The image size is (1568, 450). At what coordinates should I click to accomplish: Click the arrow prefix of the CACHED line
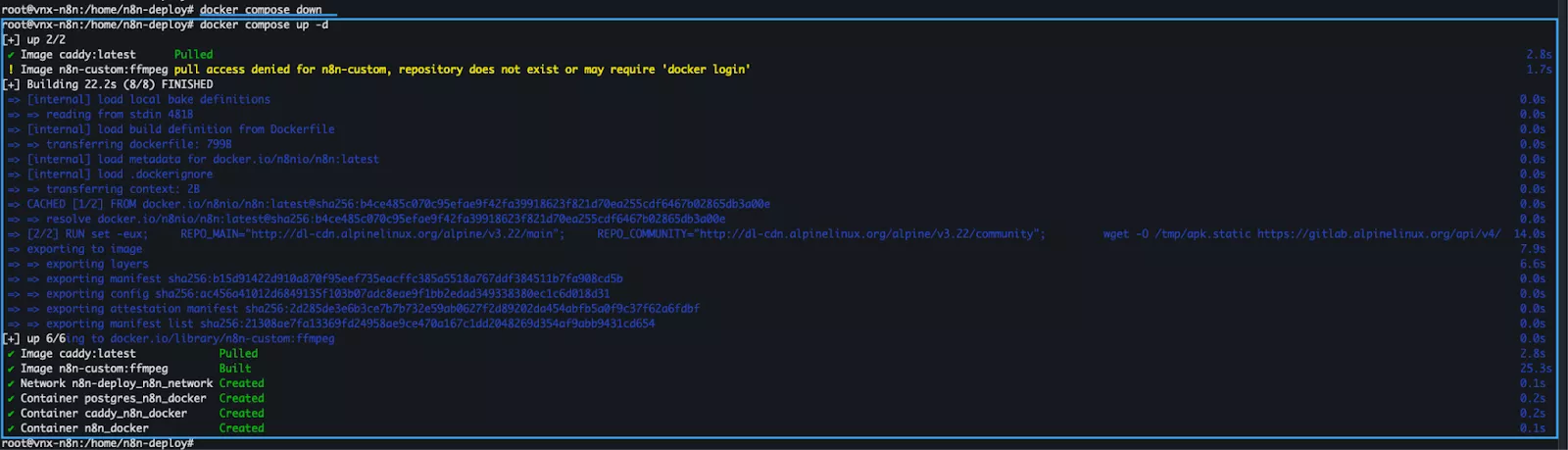14,204
